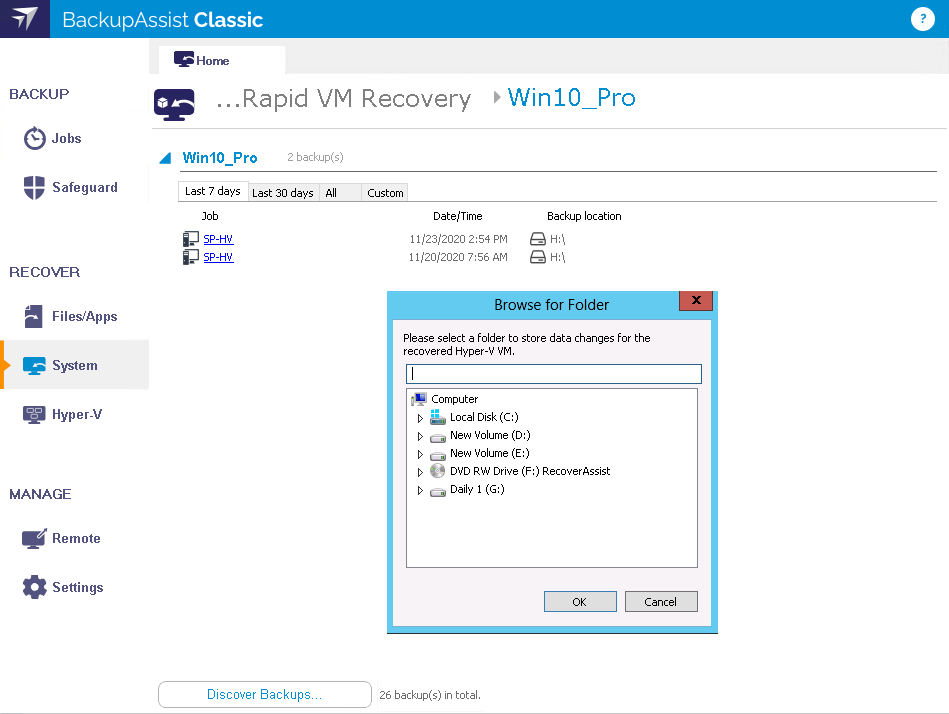Open the Home tab

[222, 60]
